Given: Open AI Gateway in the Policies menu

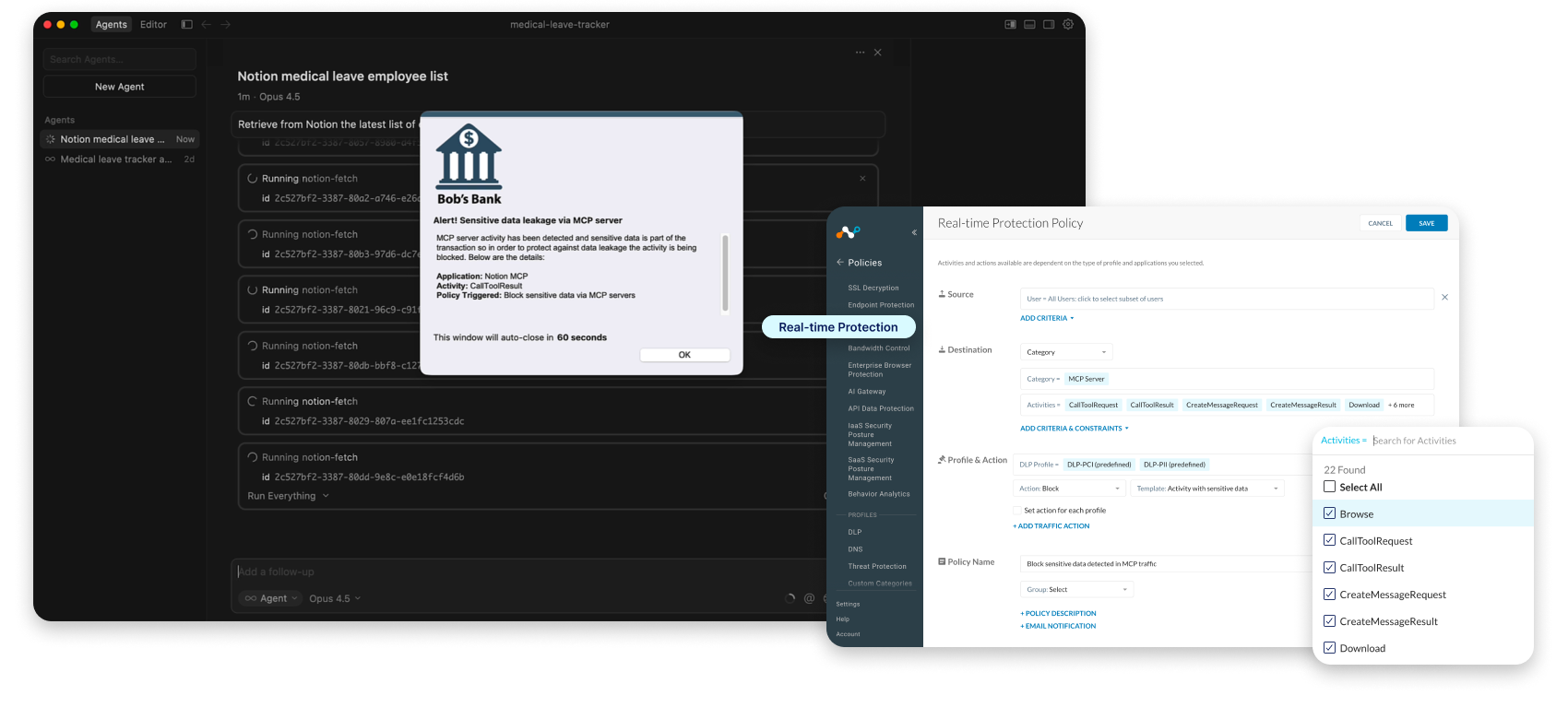Looking at the screenshot, I should 866,392.
